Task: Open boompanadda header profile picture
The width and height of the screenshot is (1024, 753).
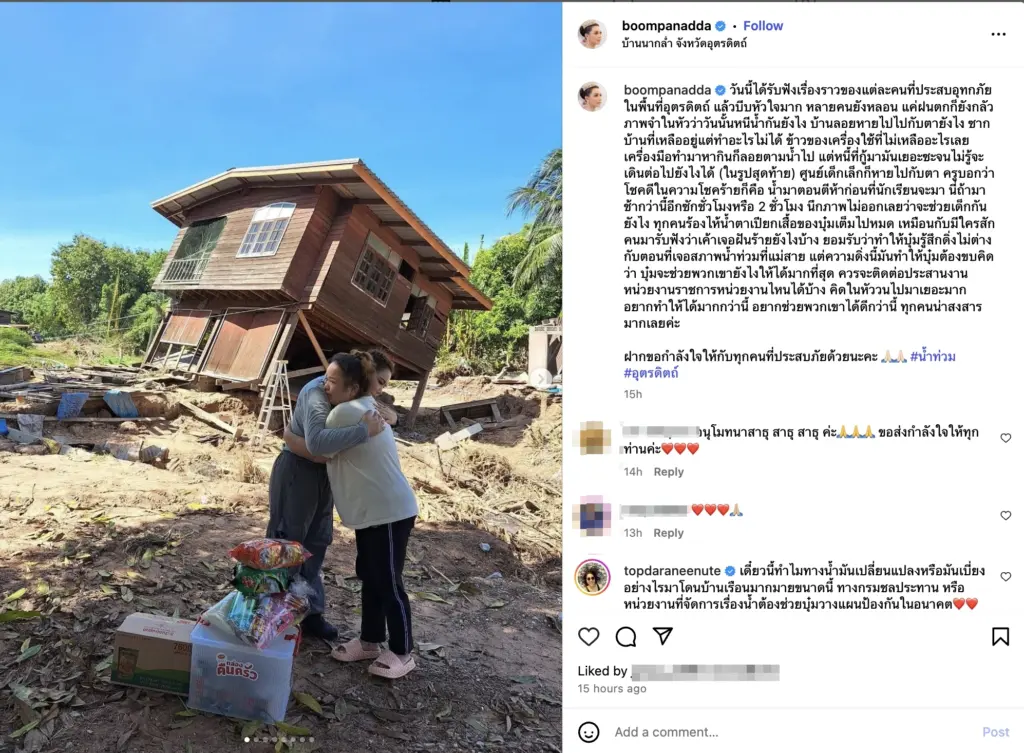Action: [x=593, y=34]
